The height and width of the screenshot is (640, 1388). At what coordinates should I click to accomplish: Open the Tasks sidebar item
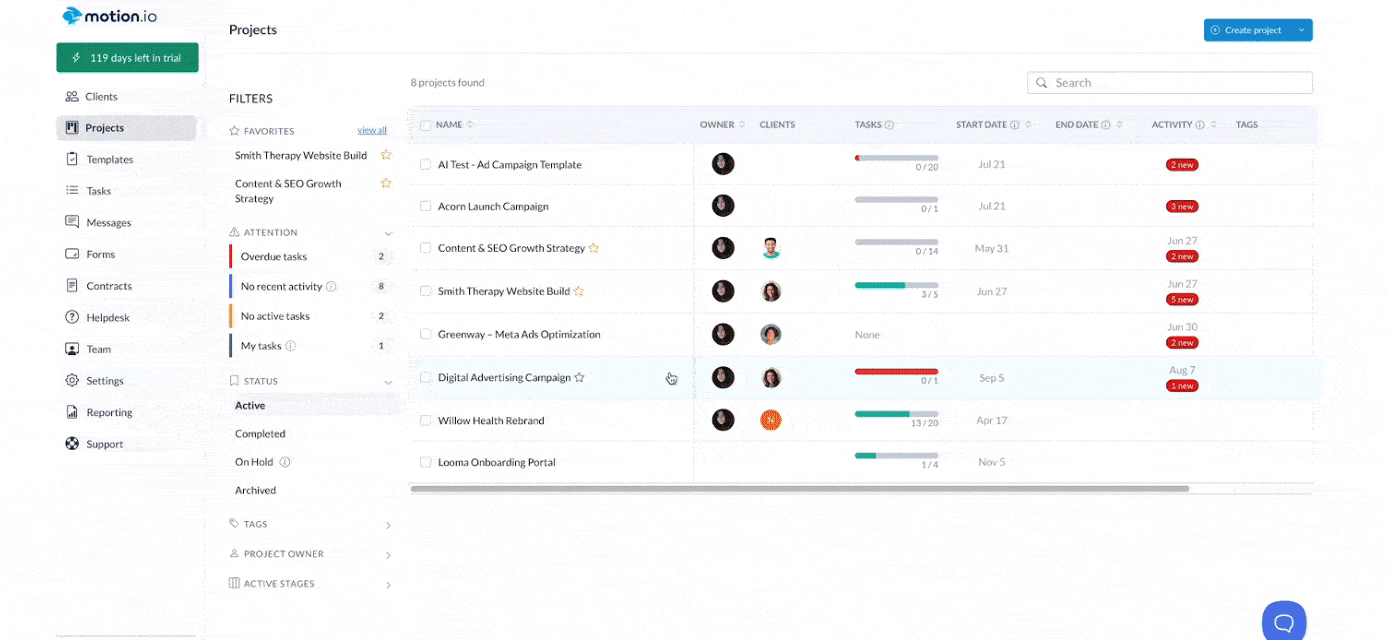click(97, 190)
